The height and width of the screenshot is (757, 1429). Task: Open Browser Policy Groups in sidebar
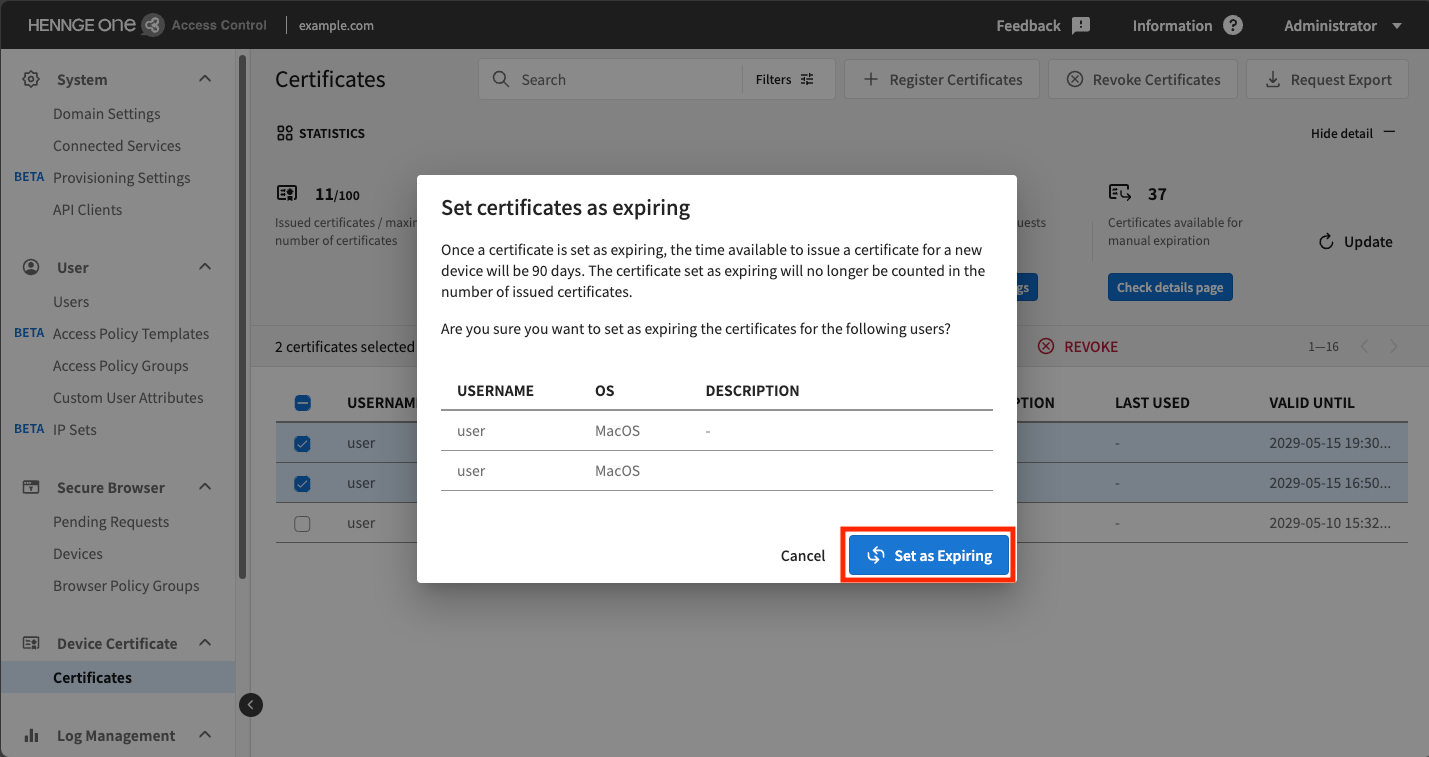[x=126, y=586]
